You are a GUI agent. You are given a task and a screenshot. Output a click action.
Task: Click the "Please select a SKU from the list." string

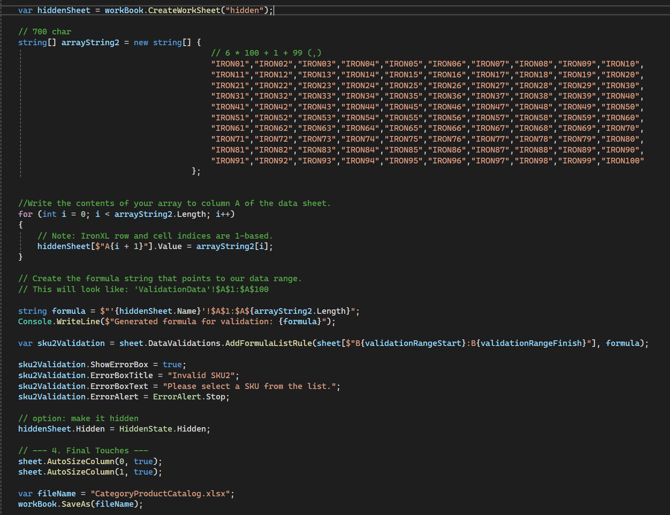pos(249,386)
